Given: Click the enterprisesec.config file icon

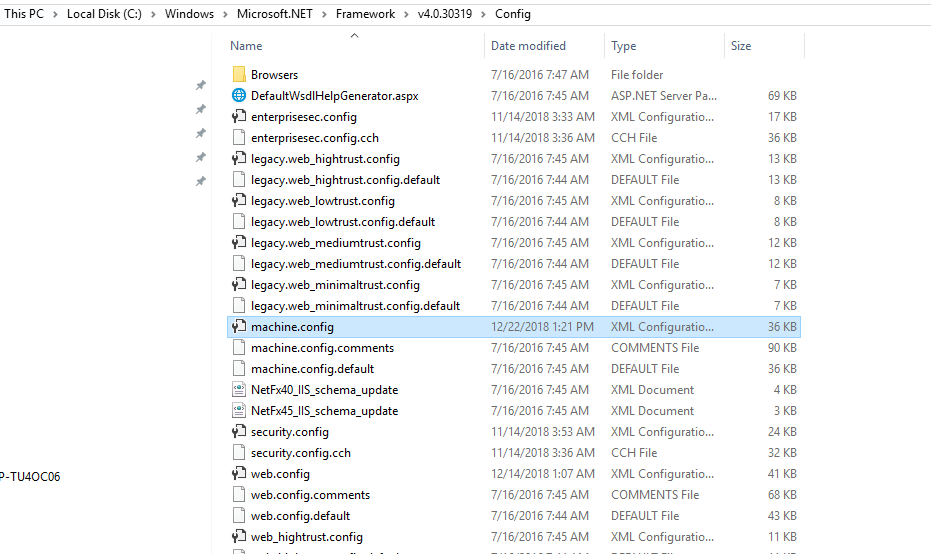Looking at the screenshot, I should pyautogui.click(x=239, y=116).
